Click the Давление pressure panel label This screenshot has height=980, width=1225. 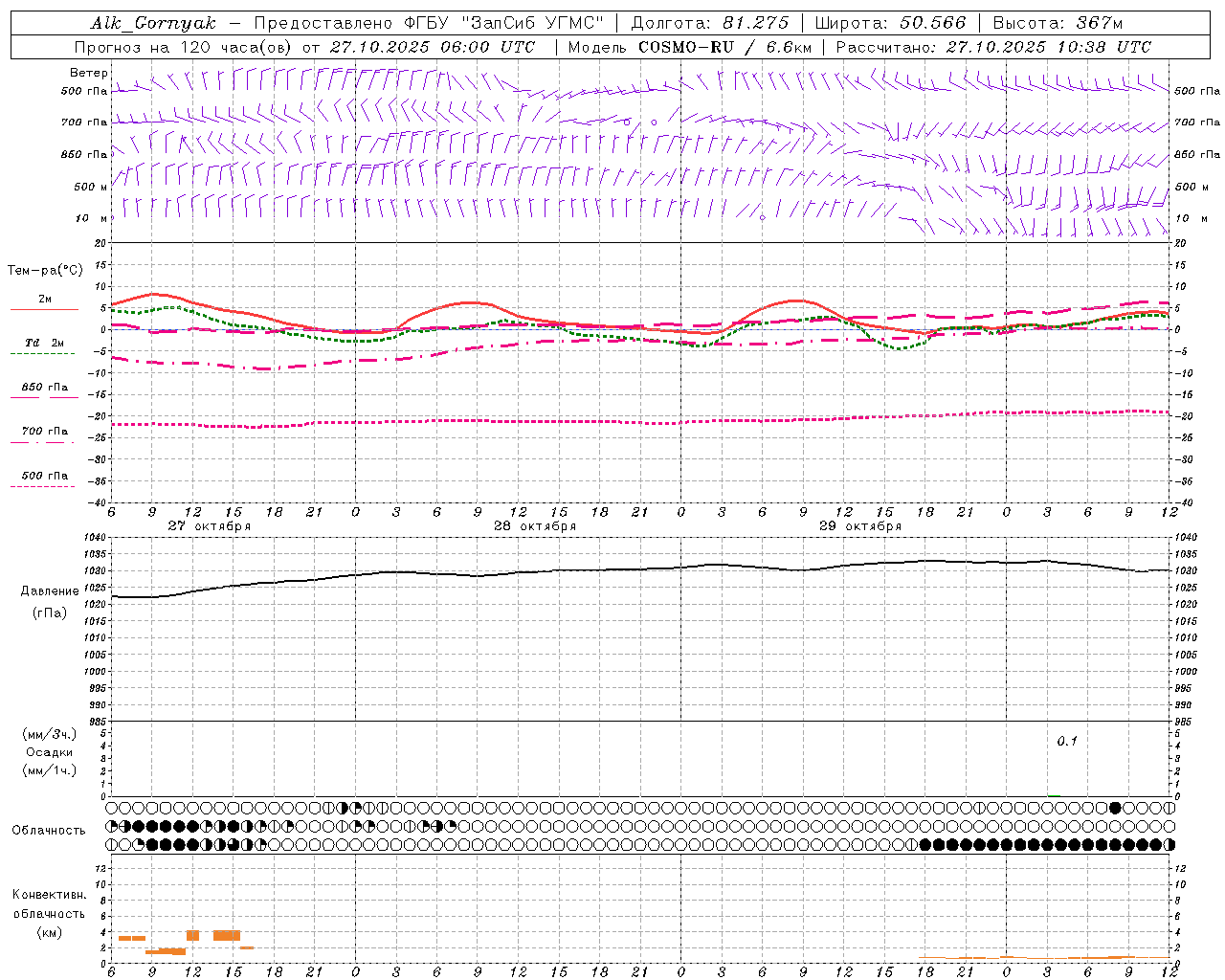[x=50, y=590]
